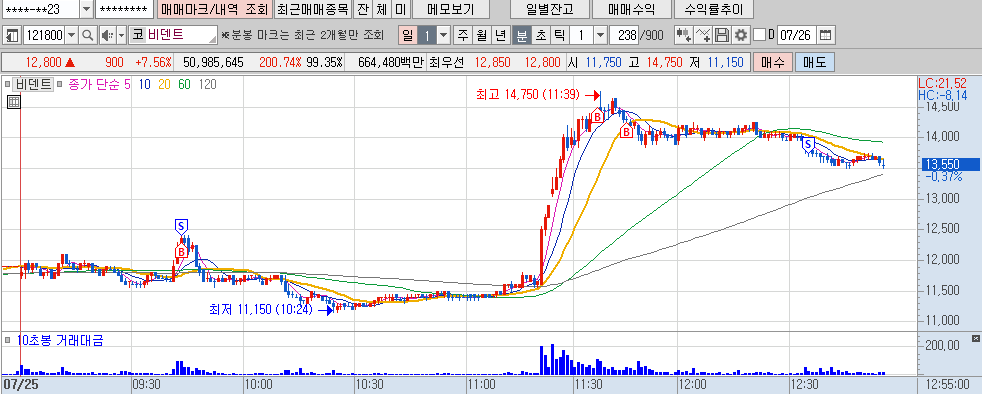Click the 매매수익 button
Screen dimensions: 982x394
tap(631, 9)
